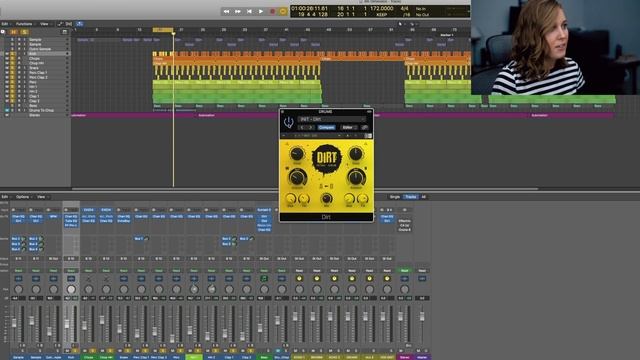Switch mixer to Tracks view
640x360 pixels.
tap(411, 197)
